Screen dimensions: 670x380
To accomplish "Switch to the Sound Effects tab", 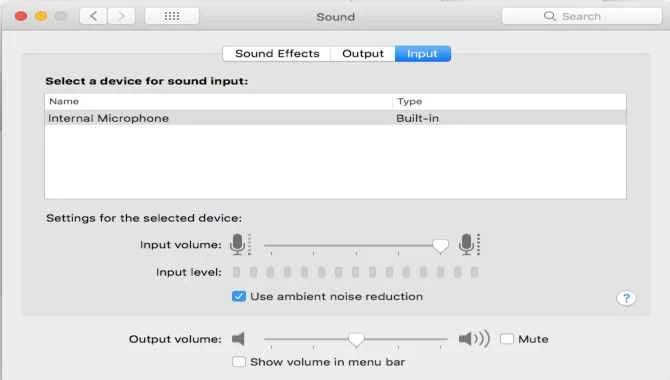I will [x=277, y=53].
